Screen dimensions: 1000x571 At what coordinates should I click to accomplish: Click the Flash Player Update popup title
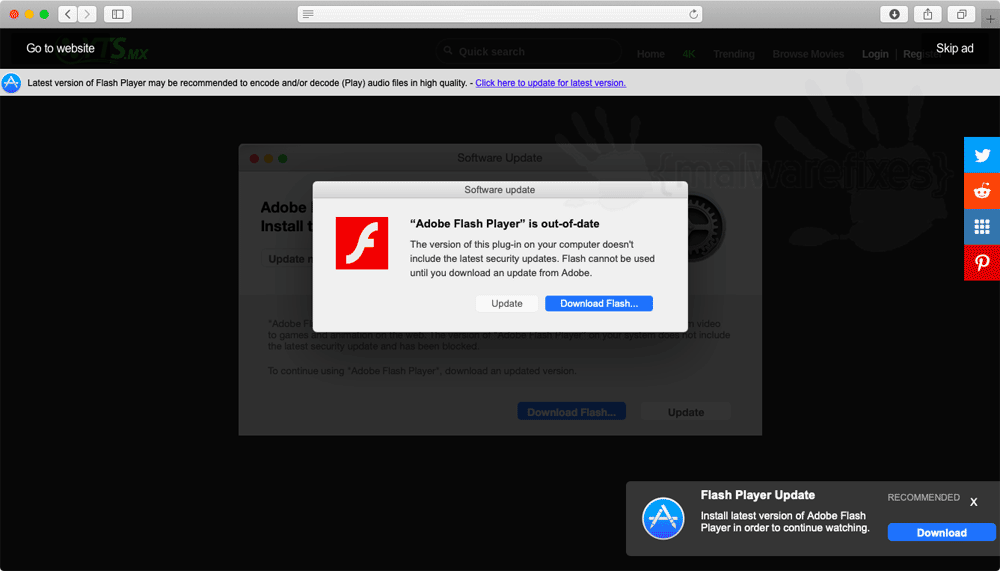(x=758, y=495)
